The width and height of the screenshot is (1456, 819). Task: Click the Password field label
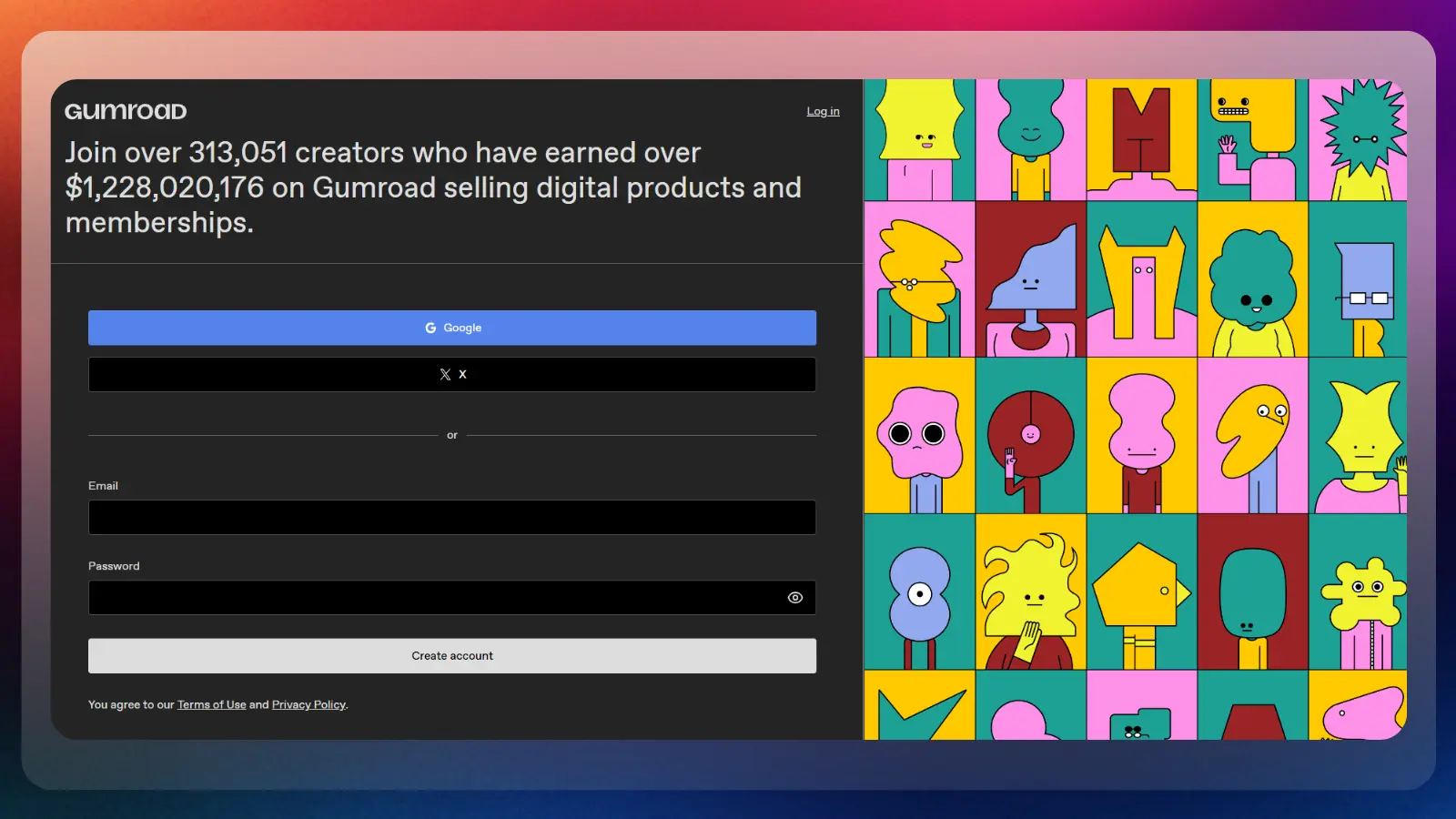click(114, 566)
